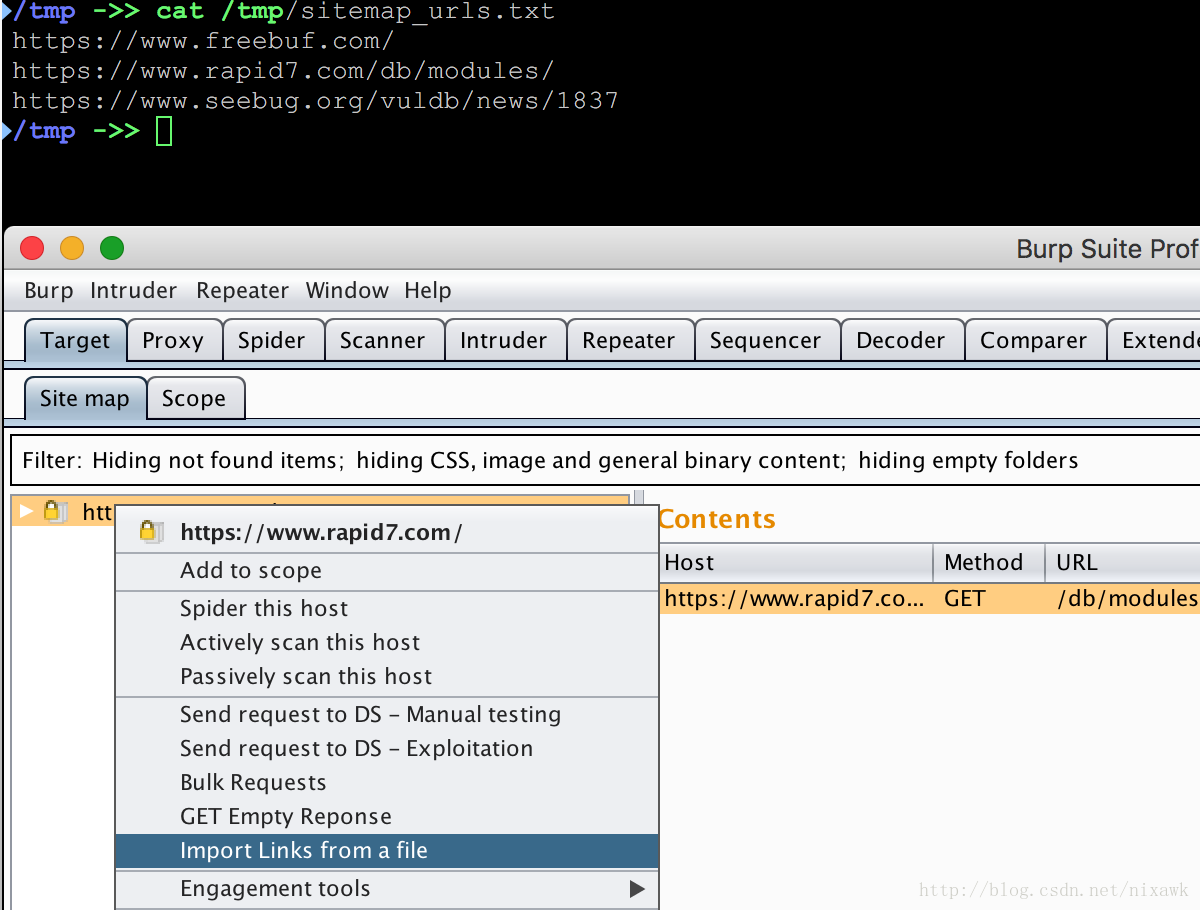Switch to the Spider tab
This screenshot has width=1200, height=910.
click(272, 340)
